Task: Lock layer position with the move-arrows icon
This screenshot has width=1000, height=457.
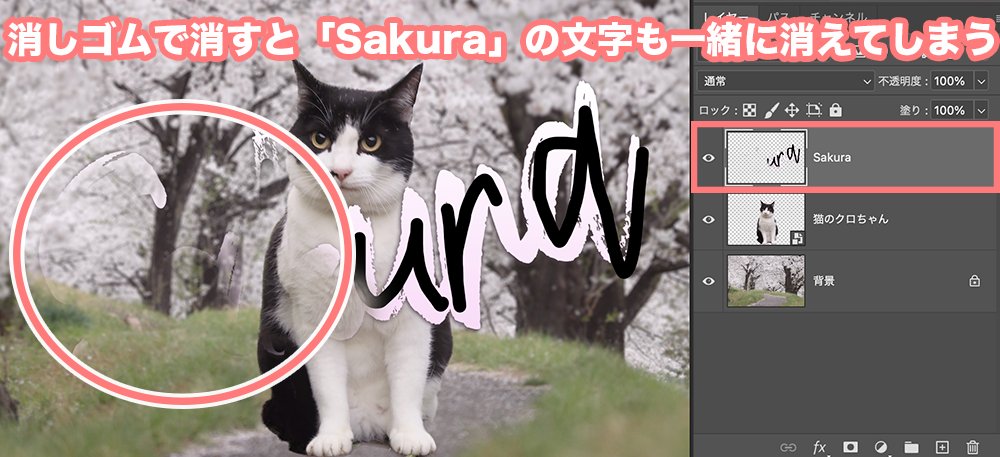Action: 791,110
